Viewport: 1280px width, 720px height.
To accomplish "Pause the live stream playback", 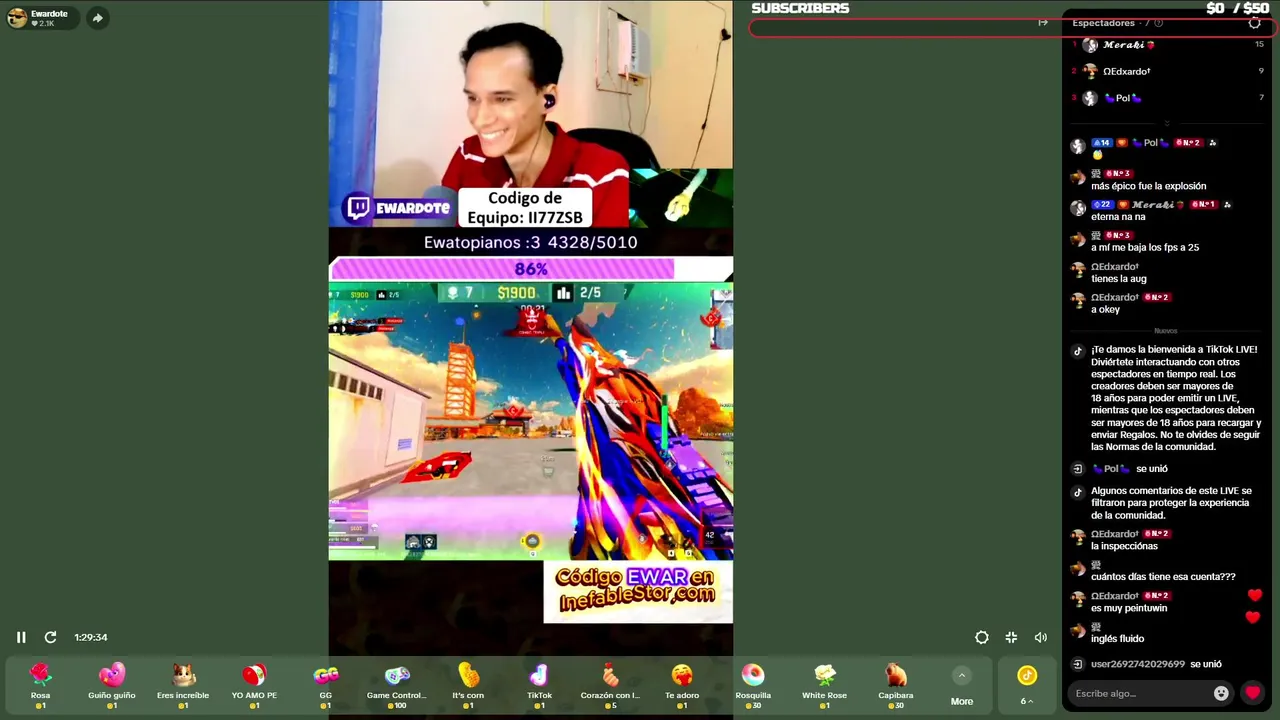I will coord(21,637).
